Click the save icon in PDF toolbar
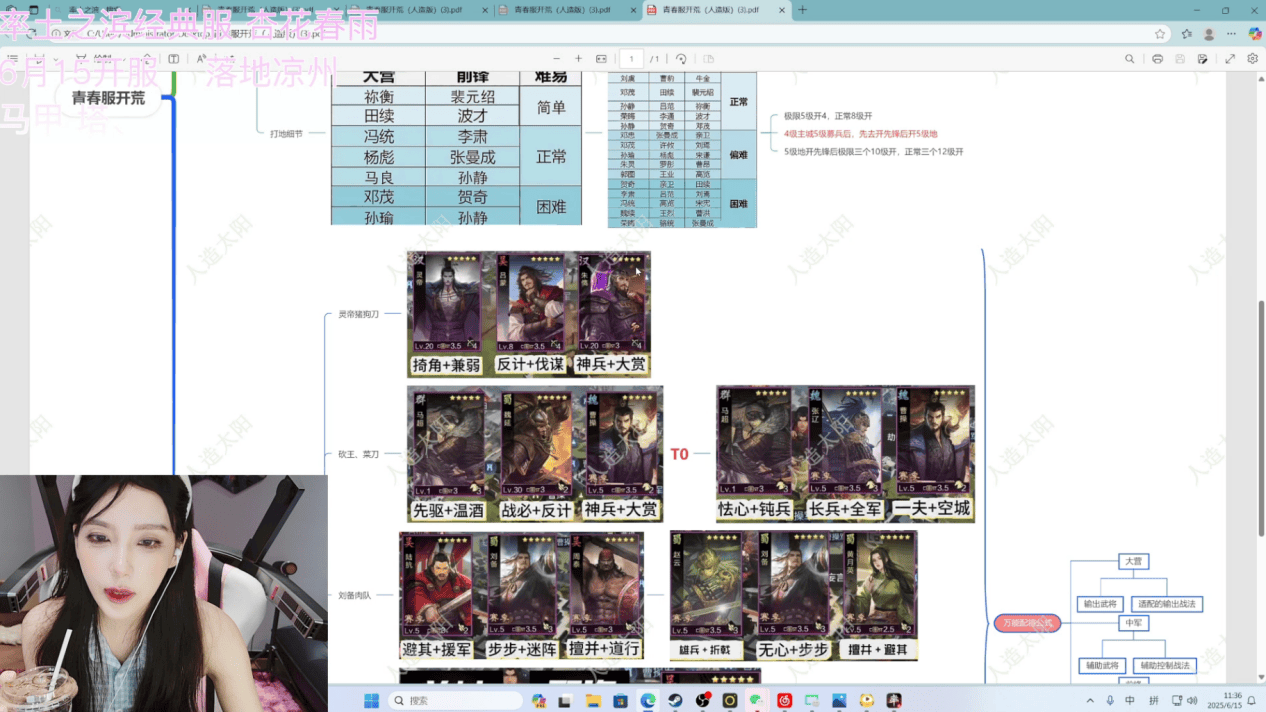 pyautogui.click(x=1180, y=59)
